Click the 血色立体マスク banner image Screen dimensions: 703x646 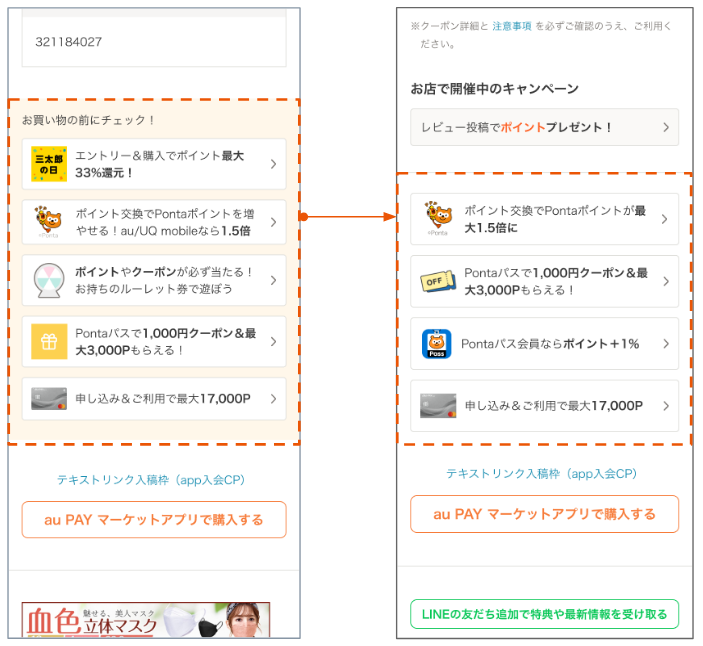click(x=146, y=620)
